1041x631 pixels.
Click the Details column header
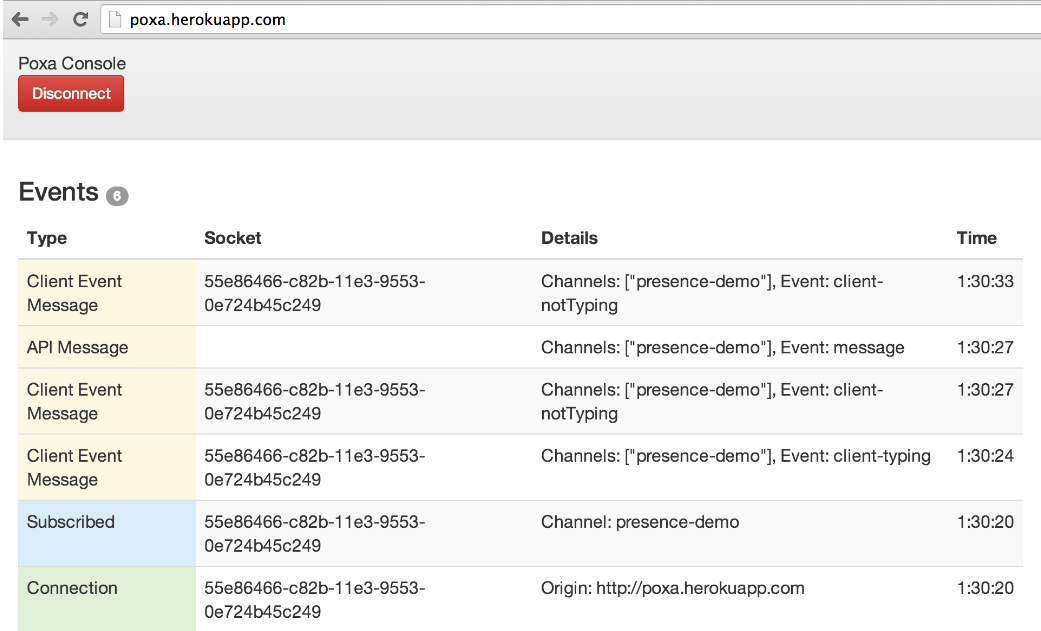pos(569,238)
